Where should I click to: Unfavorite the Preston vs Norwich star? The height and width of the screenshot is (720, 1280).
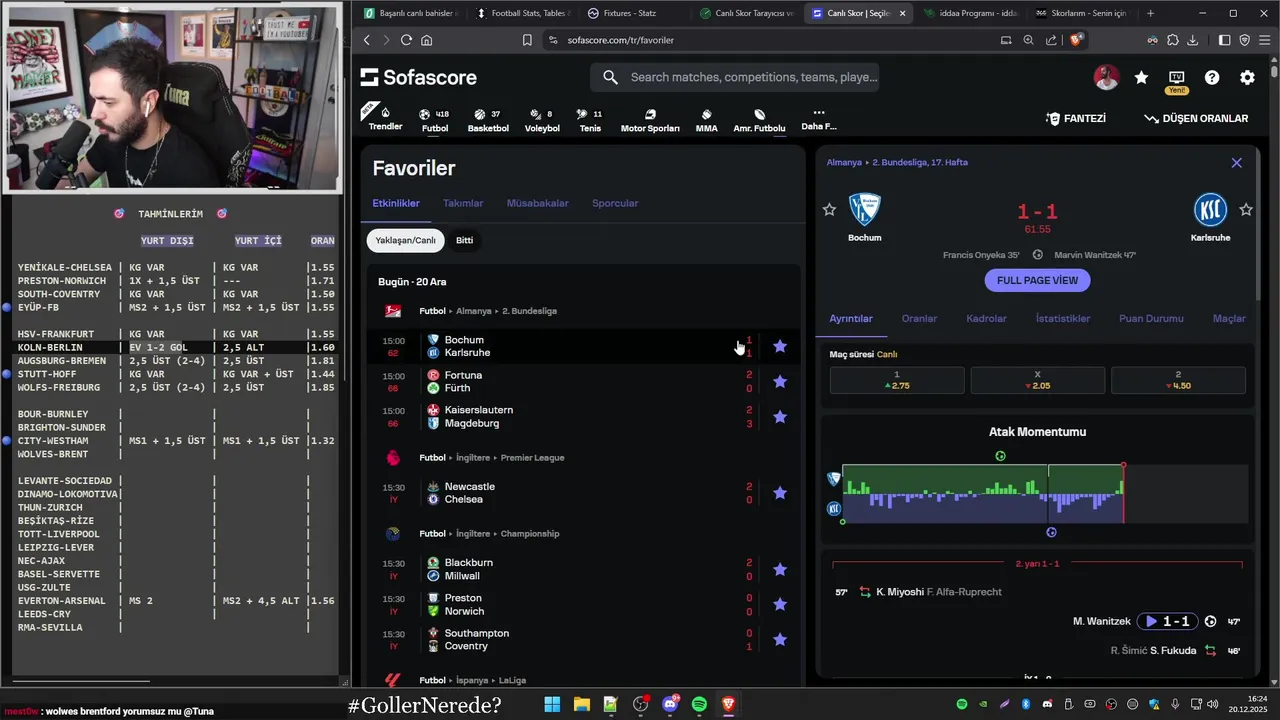(x=780, y=604)
